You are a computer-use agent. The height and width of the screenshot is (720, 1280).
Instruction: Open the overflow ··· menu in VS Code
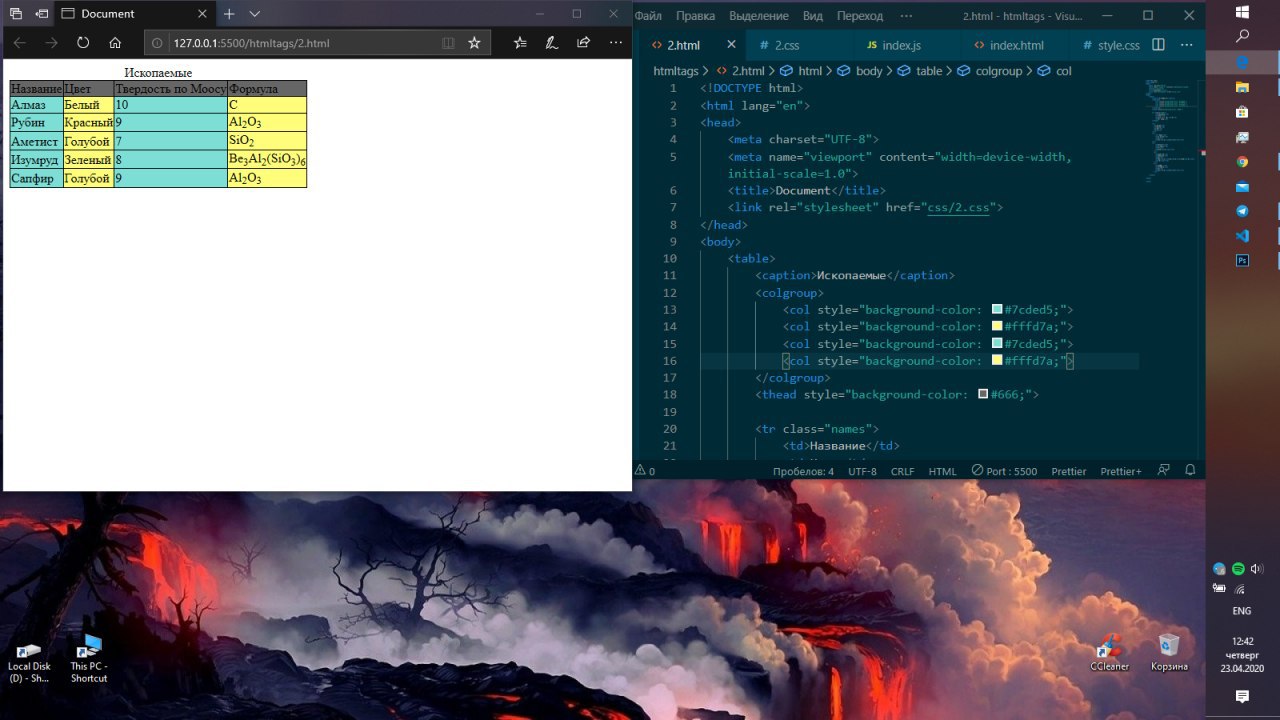tap(906, 16)
